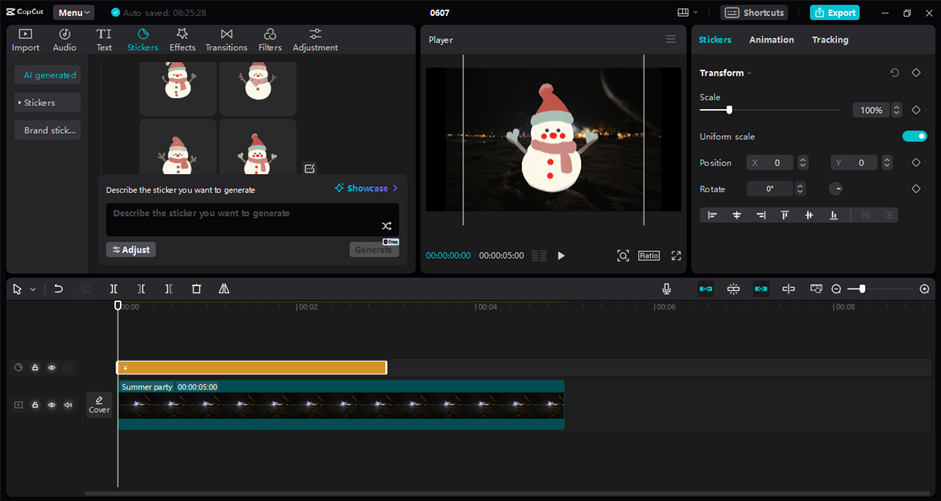Mute the Summer party video track
The image size is (941, 501).
coord(68,405)
